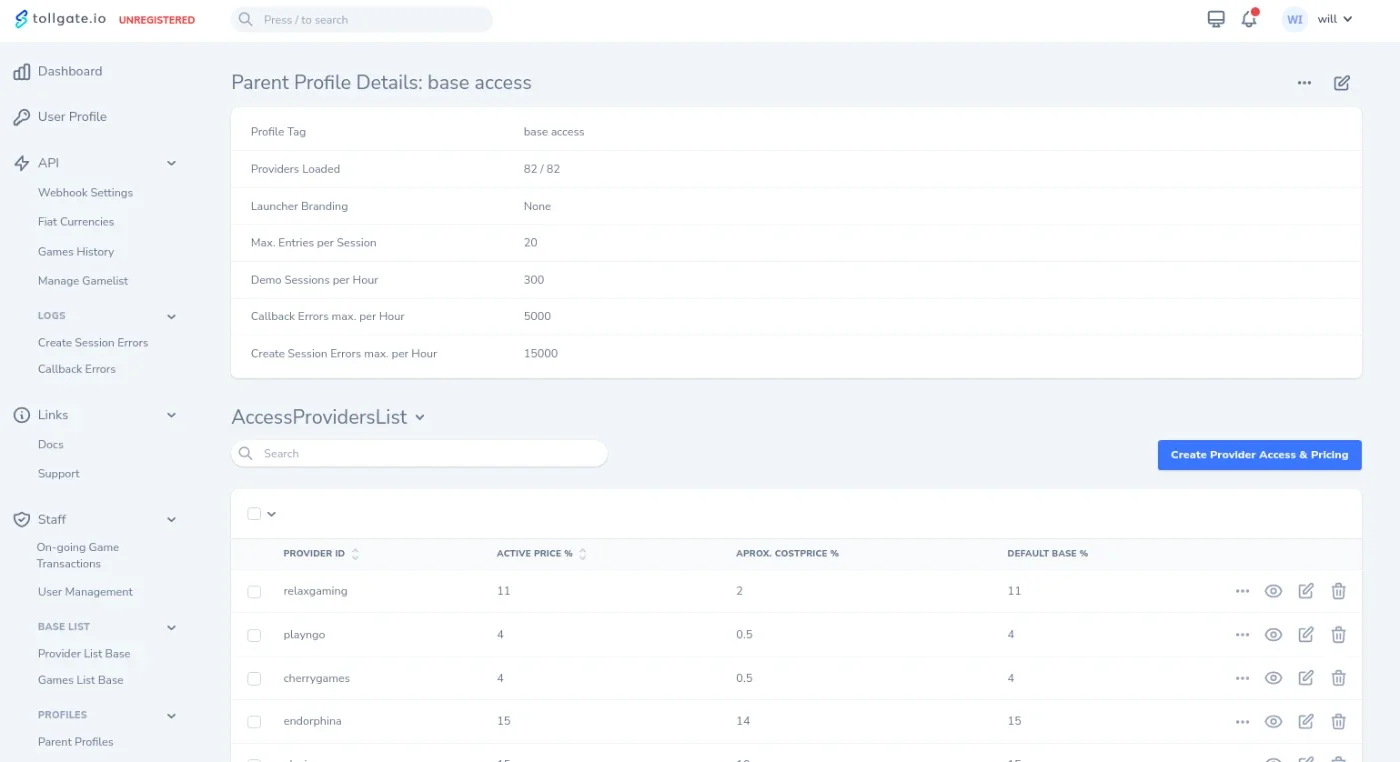Open the will user account menu
Image resolution: width=1400 pixels, height=762 pixels.
click(1319, 19)
